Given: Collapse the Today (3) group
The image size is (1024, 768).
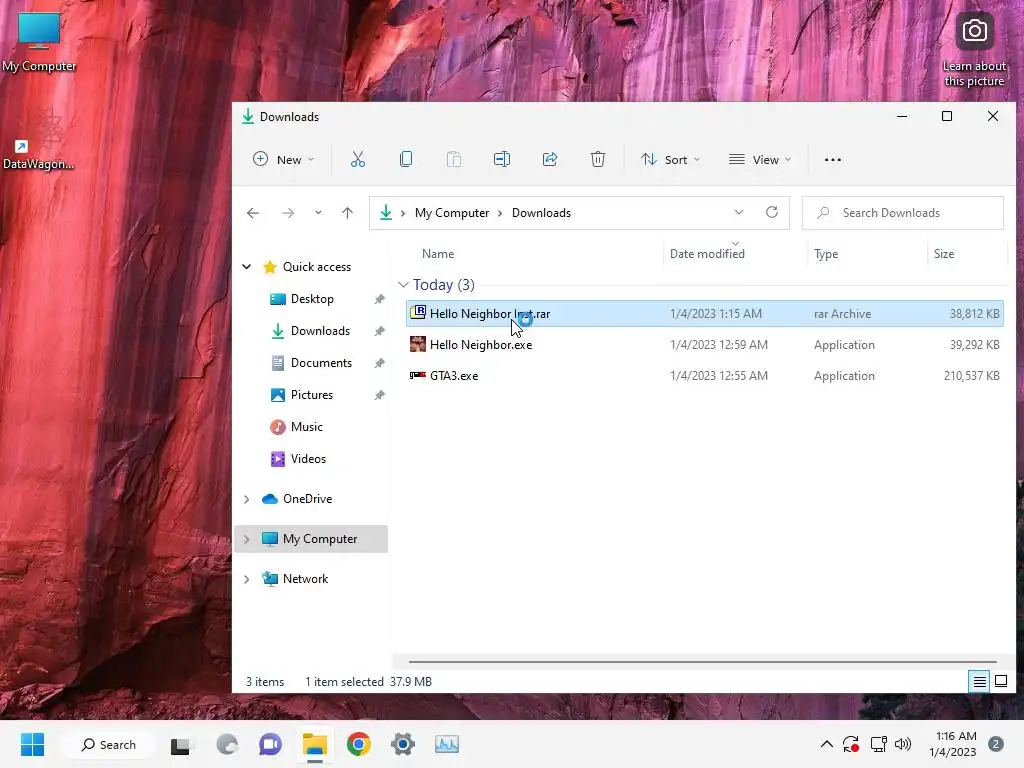Looking at the screenshot, I should click(x=403, y=285).
